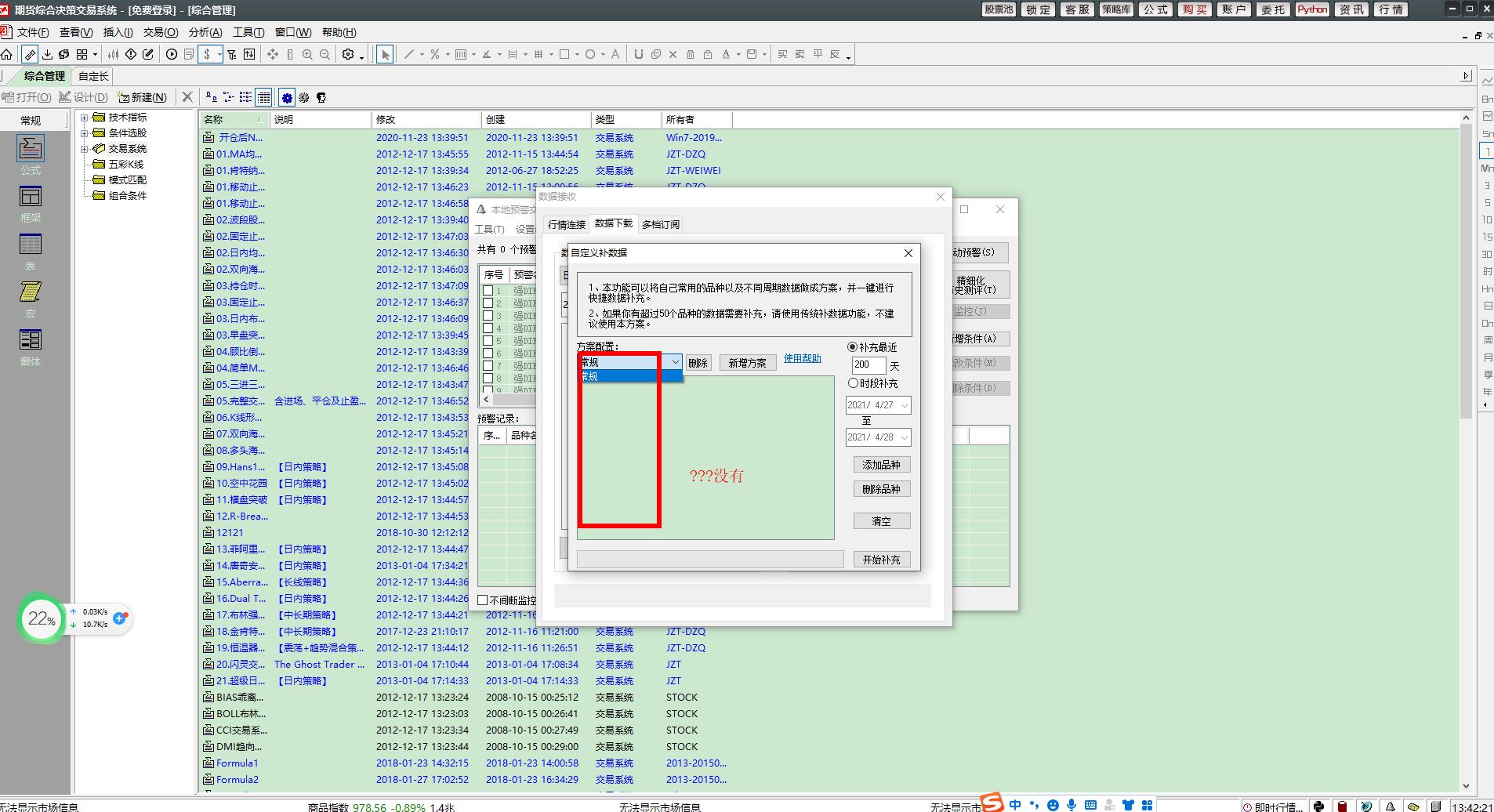Switch to detail list view icon
Image resolution: width=1494 pixels, height=812 pixels.
(x=264, y=97)
